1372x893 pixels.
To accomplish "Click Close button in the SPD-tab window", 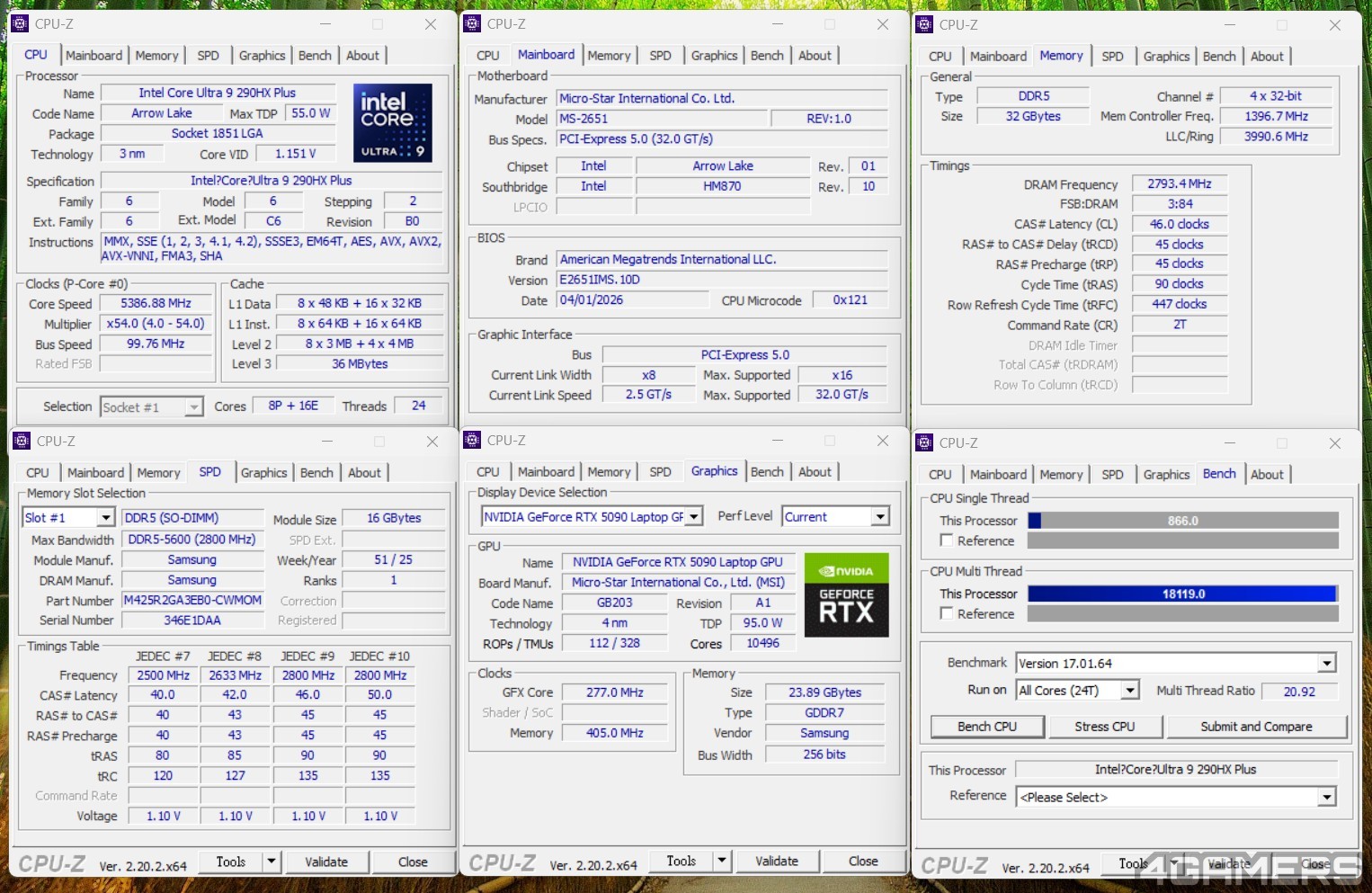I will 413,862.
